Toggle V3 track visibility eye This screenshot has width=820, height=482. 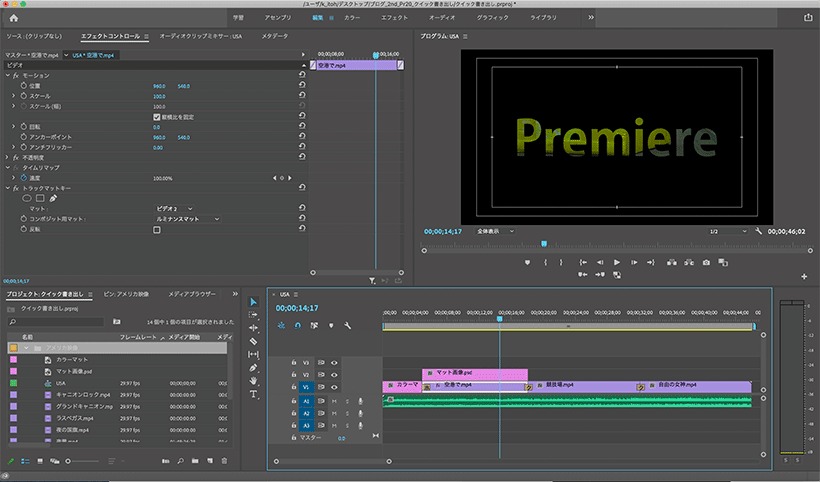tap(334, 362)
